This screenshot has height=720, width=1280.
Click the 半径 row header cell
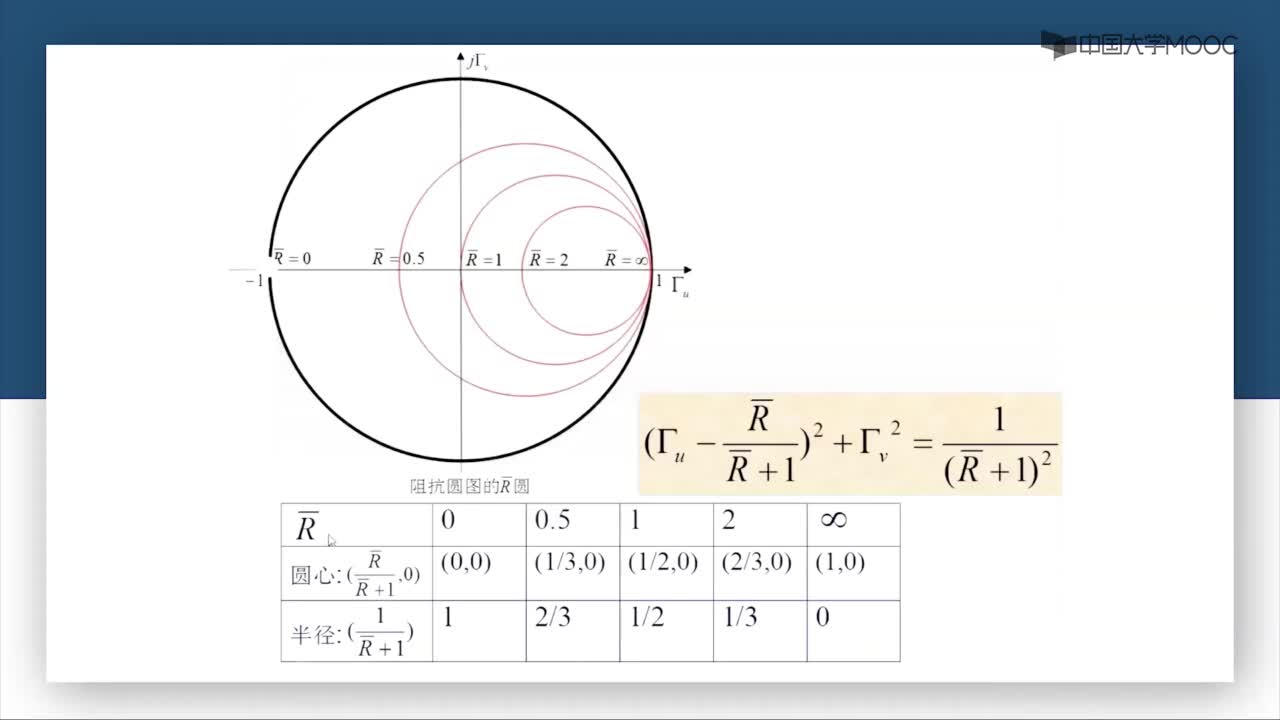point(357,631)
